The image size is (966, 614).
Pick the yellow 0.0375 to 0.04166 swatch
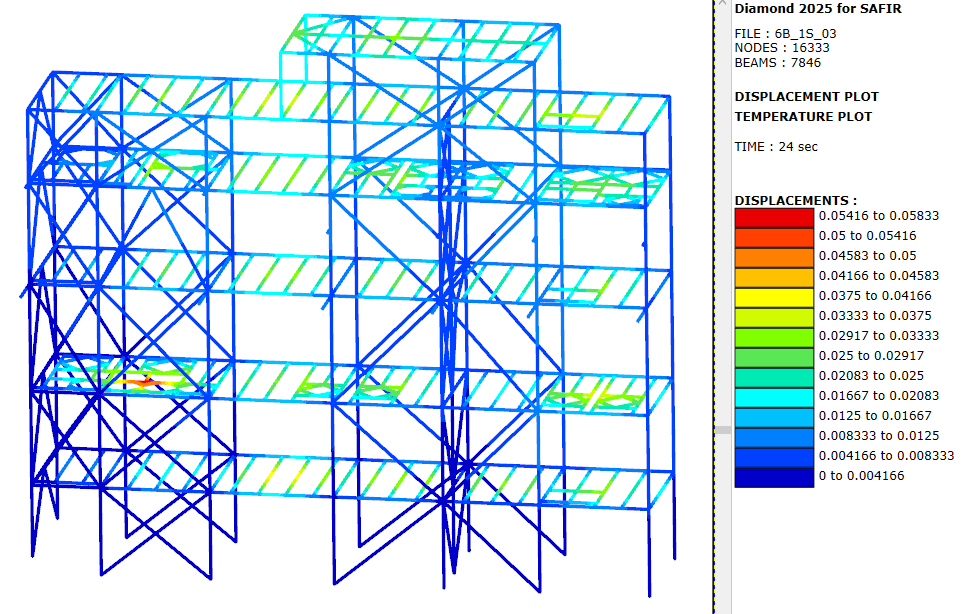[x=774, y=297]
